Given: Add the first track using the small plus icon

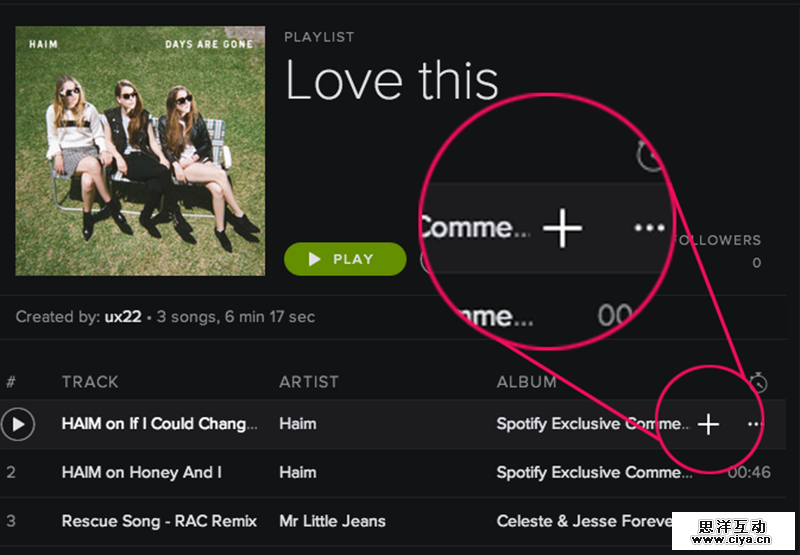Looking at the screenshot, I should pos(708,424).
